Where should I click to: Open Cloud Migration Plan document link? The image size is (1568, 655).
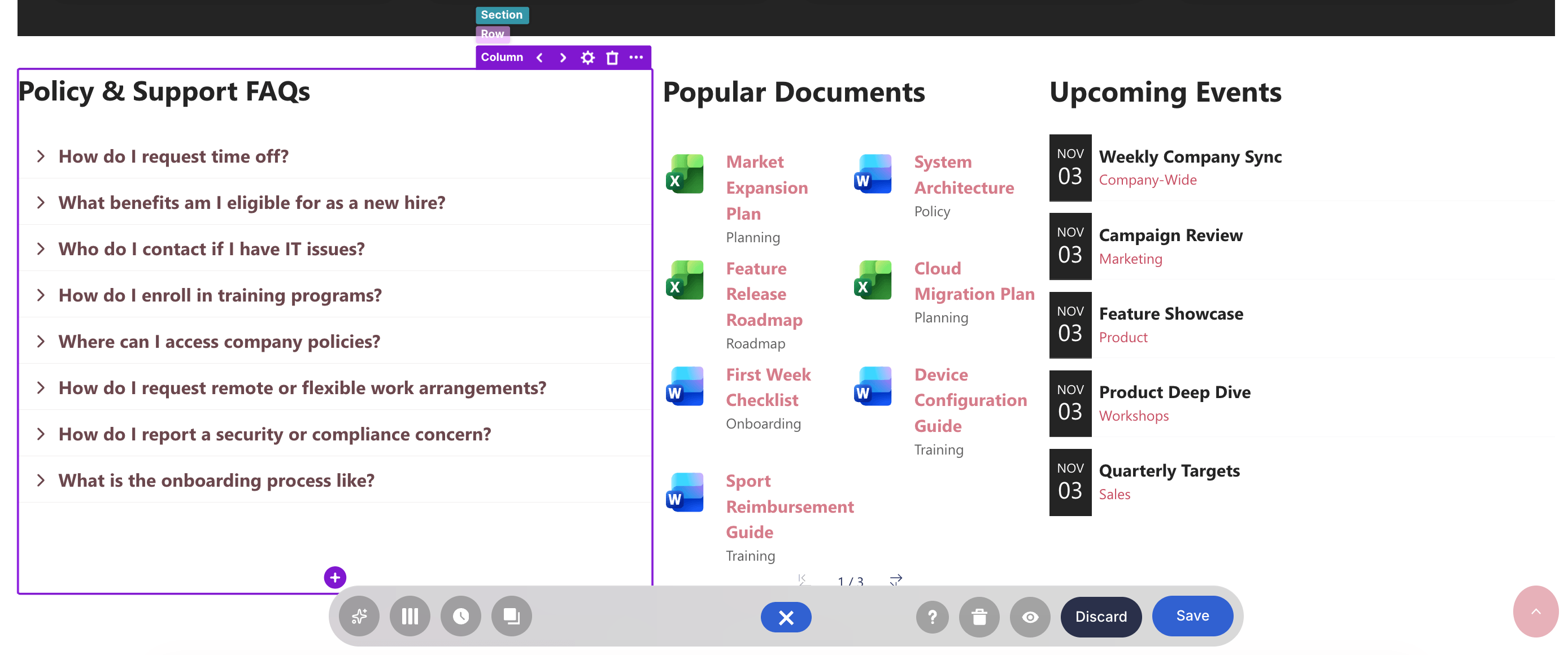pos(974,281)
